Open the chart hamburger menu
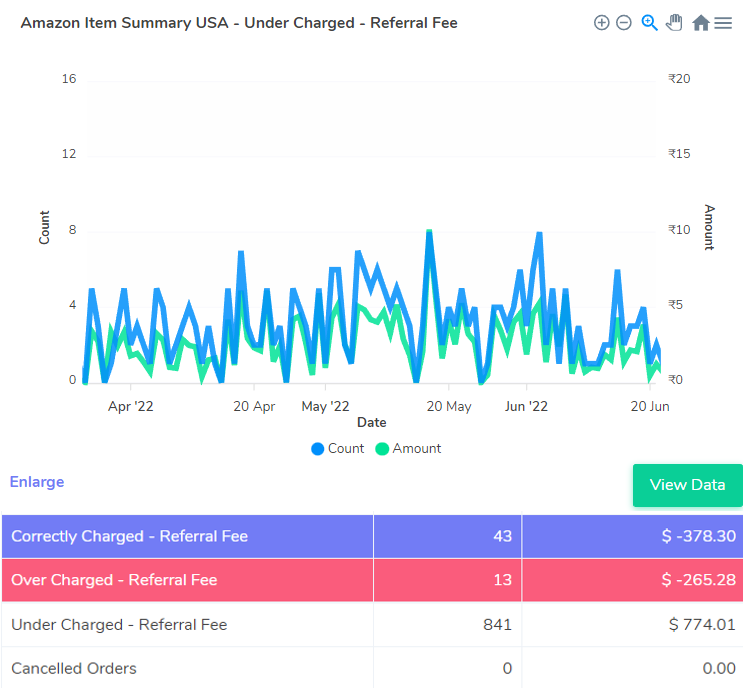This screenshot has width=743, height=688. [723, 23]
